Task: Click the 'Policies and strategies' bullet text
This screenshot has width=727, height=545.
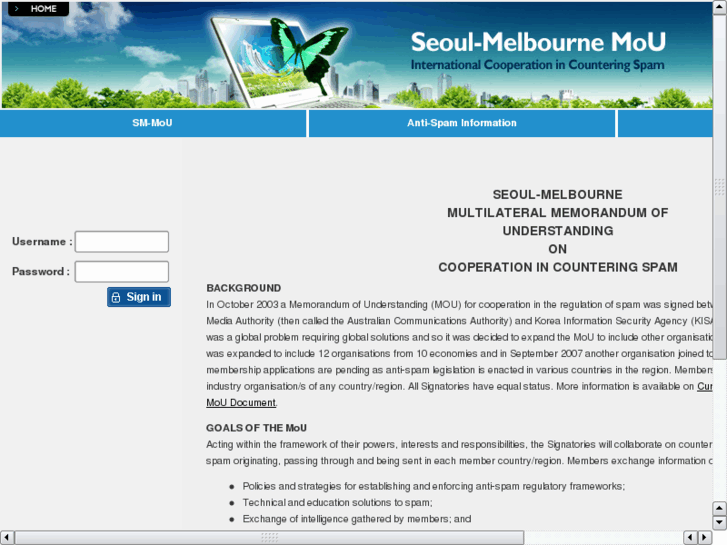Action: (434, 486)
